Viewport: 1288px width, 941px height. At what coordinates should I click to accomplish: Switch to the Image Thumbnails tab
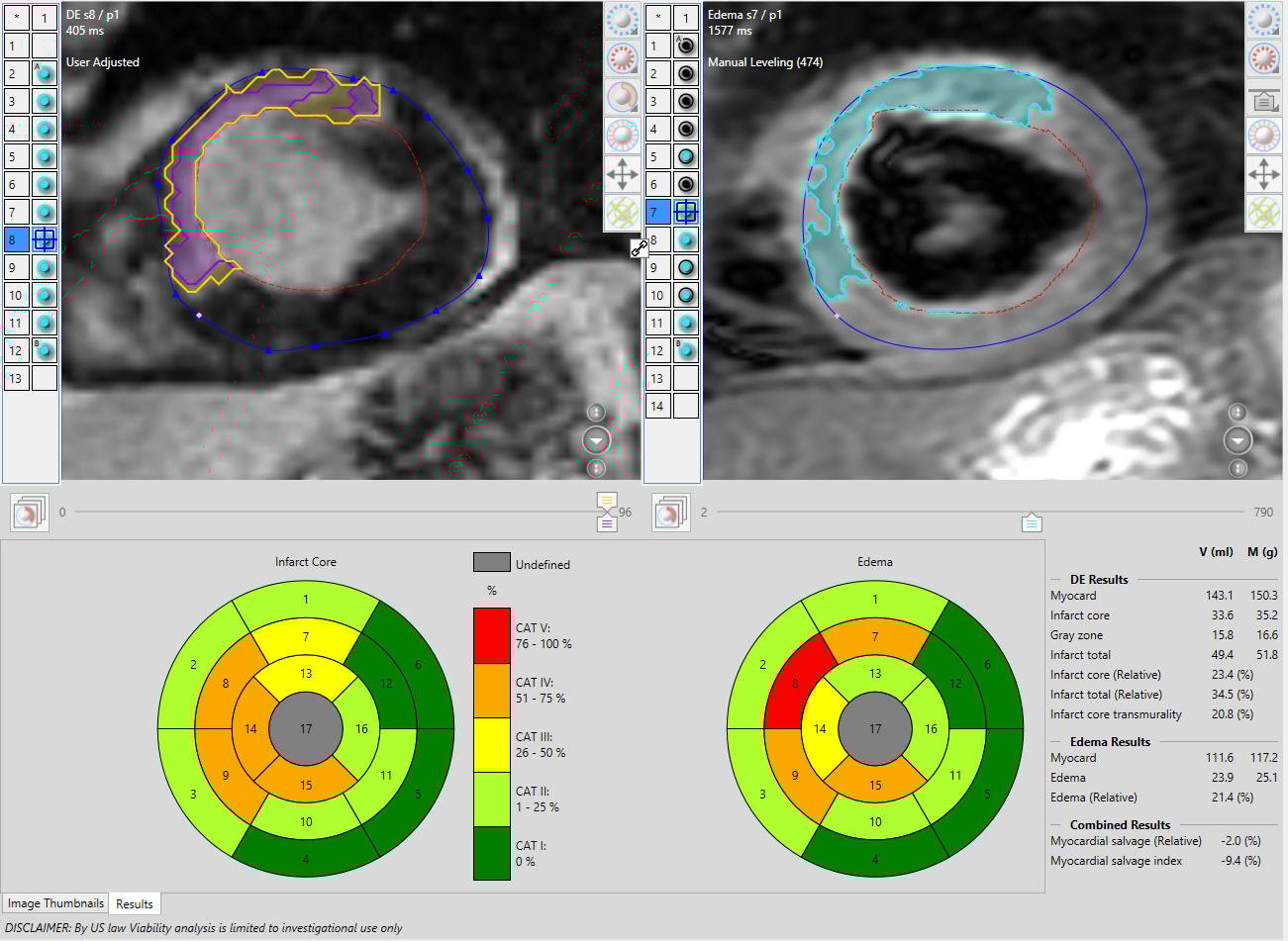click(x=55, y=903)
